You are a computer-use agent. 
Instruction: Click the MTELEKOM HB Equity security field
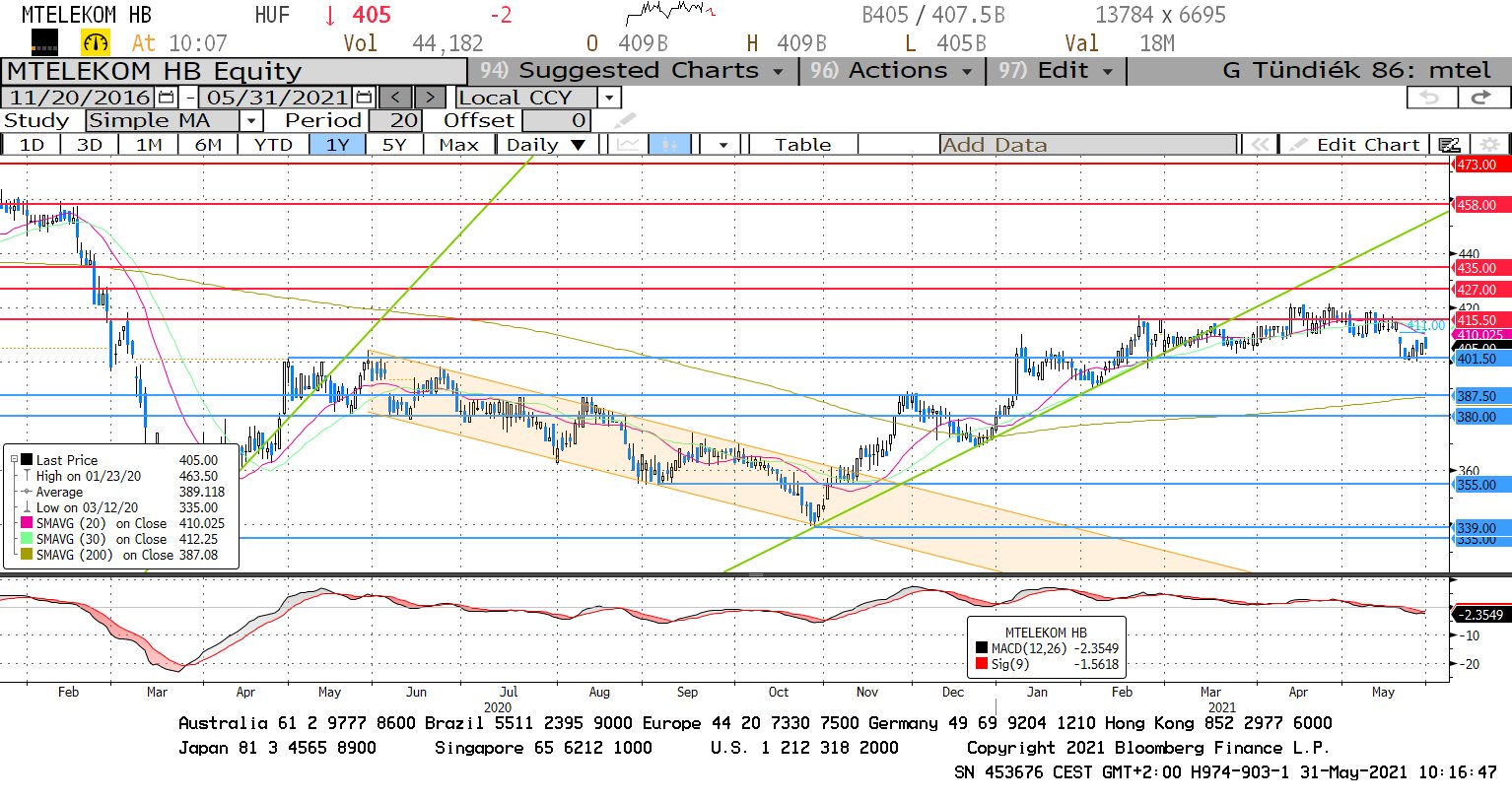(x=234, y=72)
